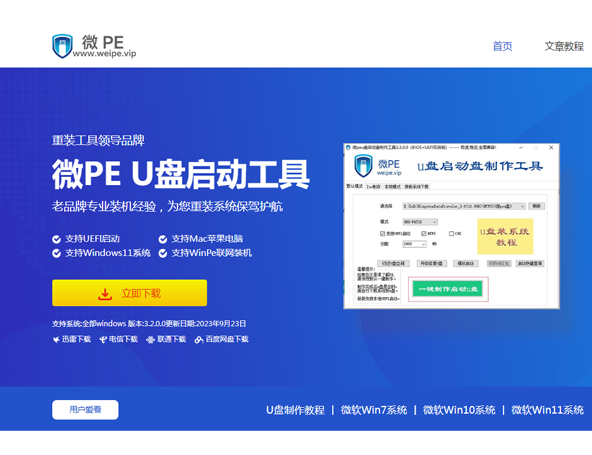Viewport: 592px width, 455px height.
Task: Toggle the NTFS checkbox in tool window
Action: click(x=424, y=234)
